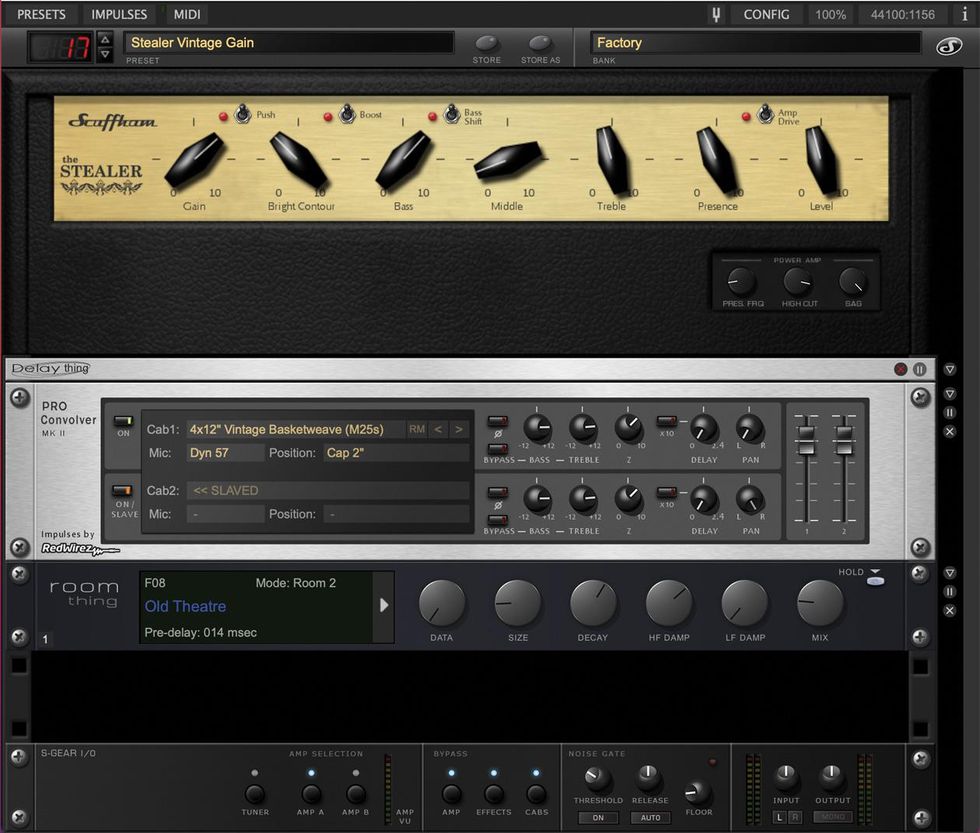The image size is (980, 833).
Task: Click the Stealer Vintage Gain preset name field
Action: click(290, 42)
